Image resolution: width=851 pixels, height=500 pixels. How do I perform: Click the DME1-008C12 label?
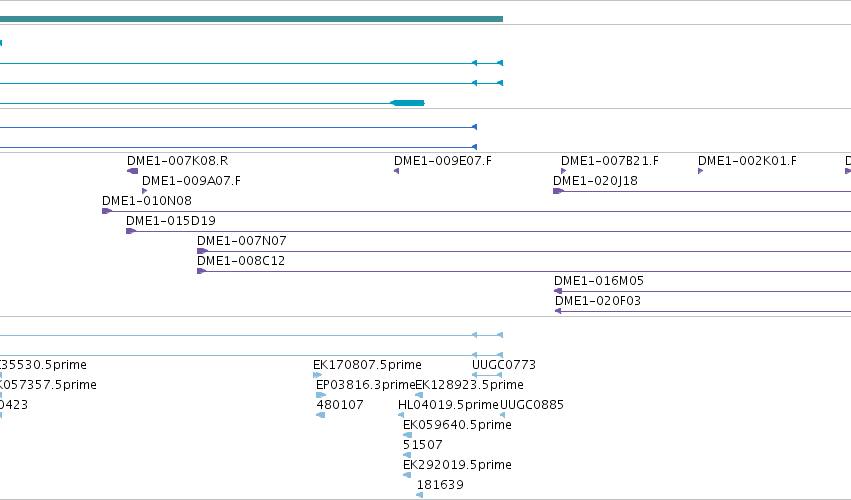click(241, 261)
